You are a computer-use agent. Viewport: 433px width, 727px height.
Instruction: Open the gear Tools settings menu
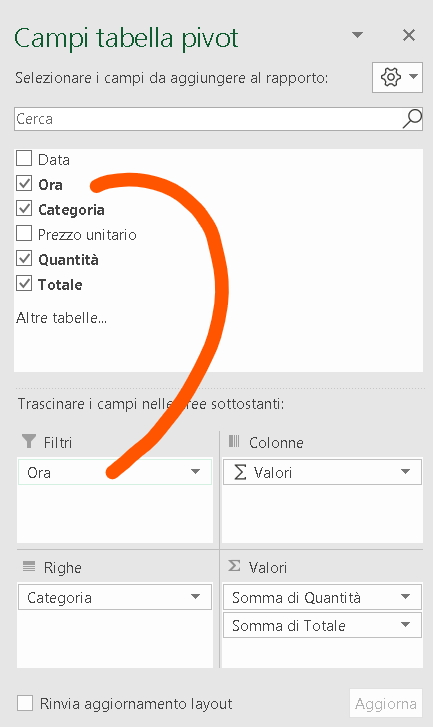point(397,77)
